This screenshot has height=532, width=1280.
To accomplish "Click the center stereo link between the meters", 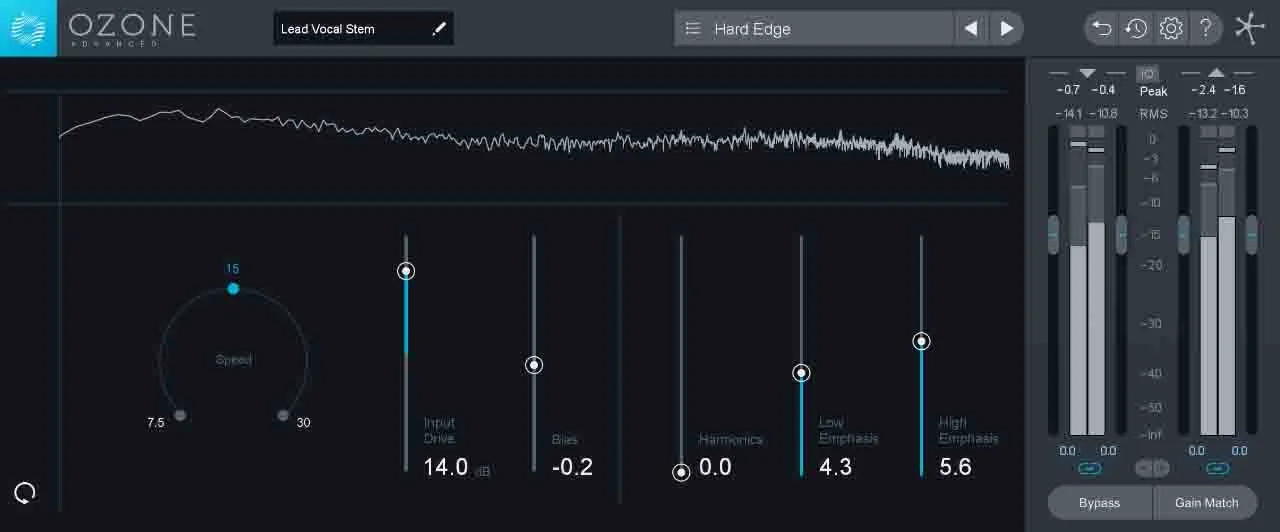I will pos(1153,468).
